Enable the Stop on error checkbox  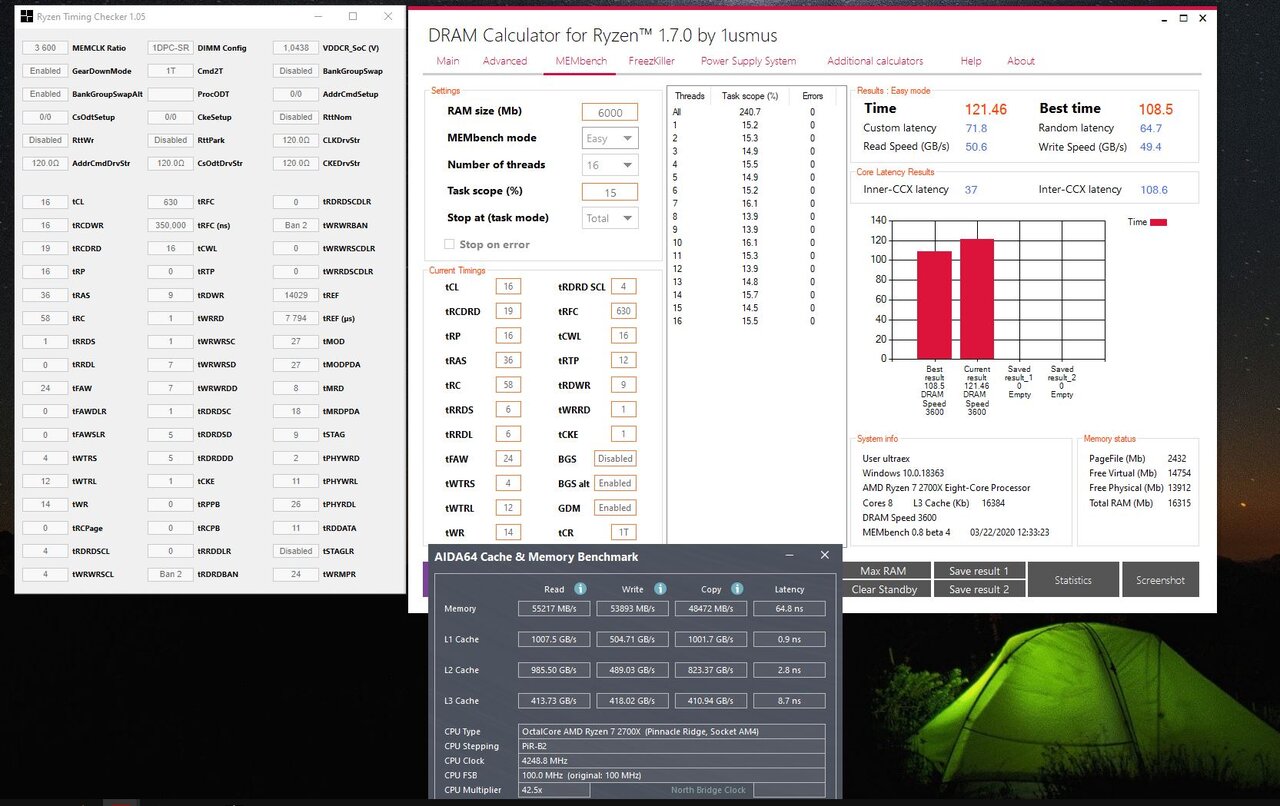click(x=449, y=244)
